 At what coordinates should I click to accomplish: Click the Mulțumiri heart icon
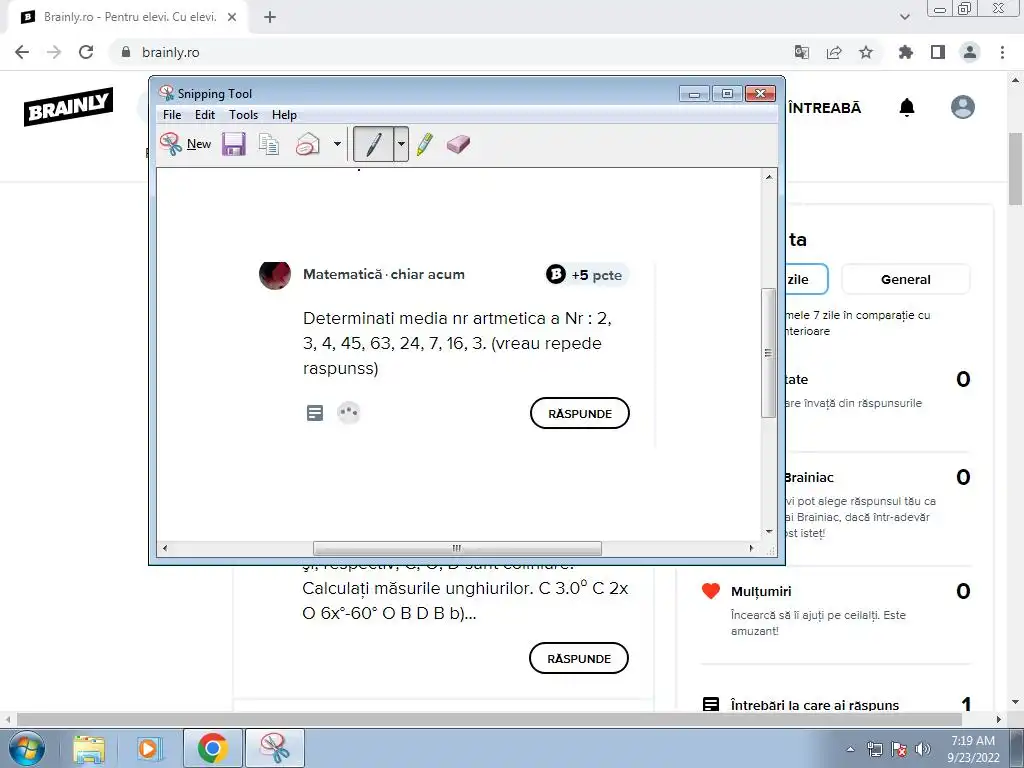pyautogui.click(x=711, y=591)
